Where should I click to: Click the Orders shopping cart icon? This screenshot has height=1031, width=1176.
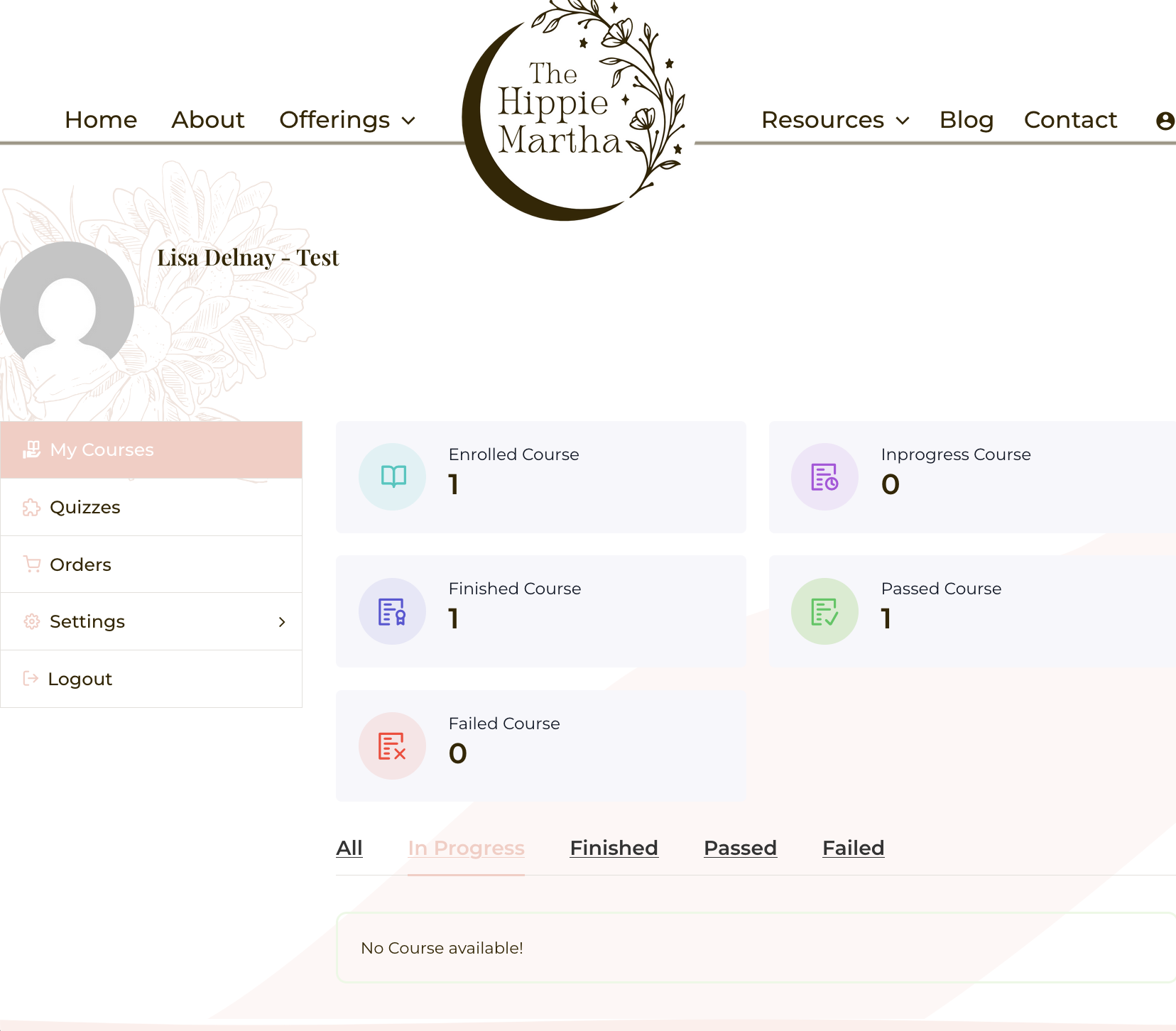32,564
